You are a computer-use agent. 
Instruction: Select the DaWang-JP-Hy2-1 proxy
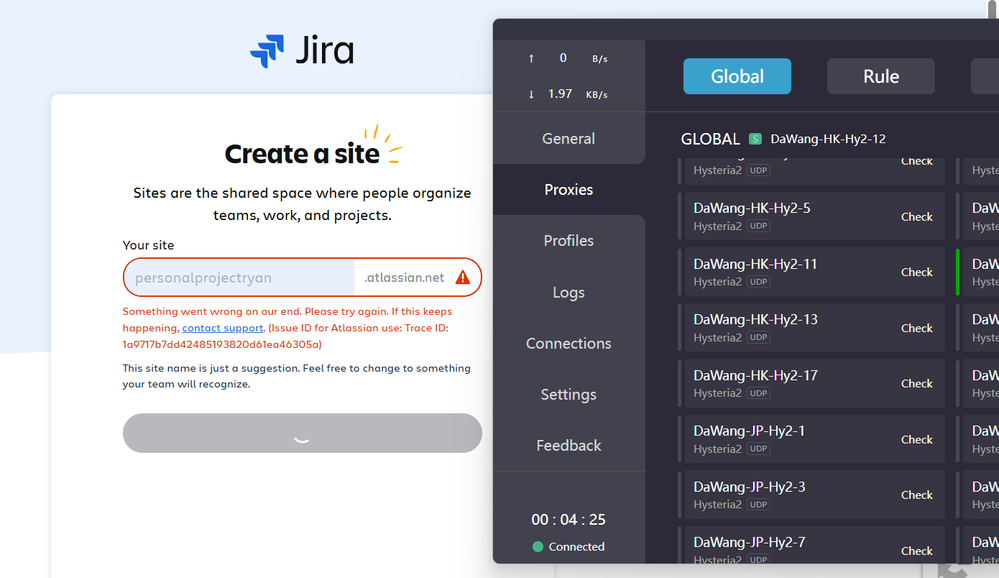coord(811,439)
